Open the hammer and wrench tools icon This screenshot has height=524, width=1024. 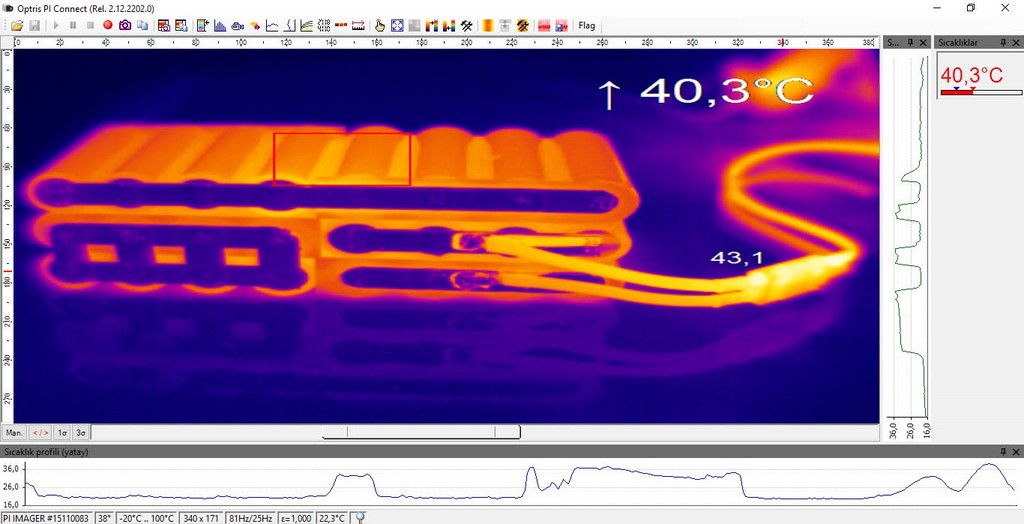tap(466, 25)
